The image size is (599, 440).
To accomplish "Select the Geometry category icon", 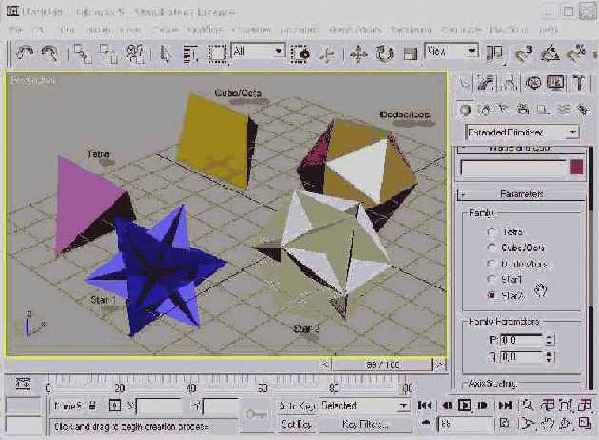I will [465, 110].
